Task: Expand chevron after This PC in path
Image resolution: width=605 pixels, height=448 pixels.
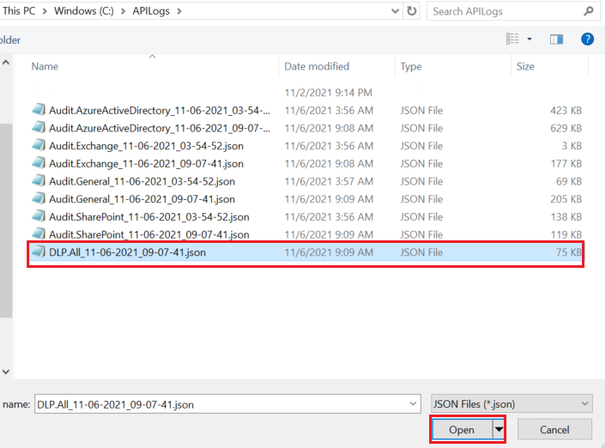Action: tap(45, 11)
